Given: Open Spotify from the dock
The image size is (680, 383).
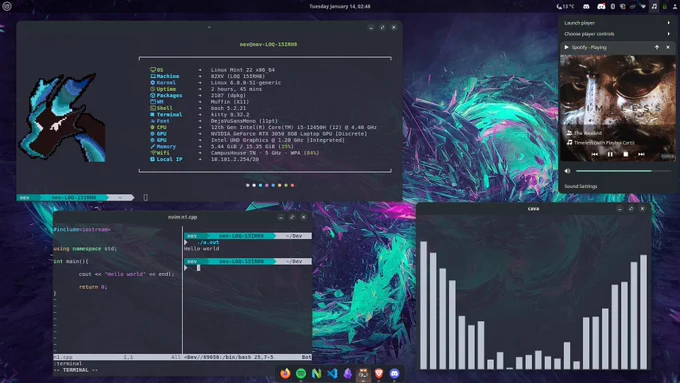Looking at the screenshot, I should tap(301, 373).
